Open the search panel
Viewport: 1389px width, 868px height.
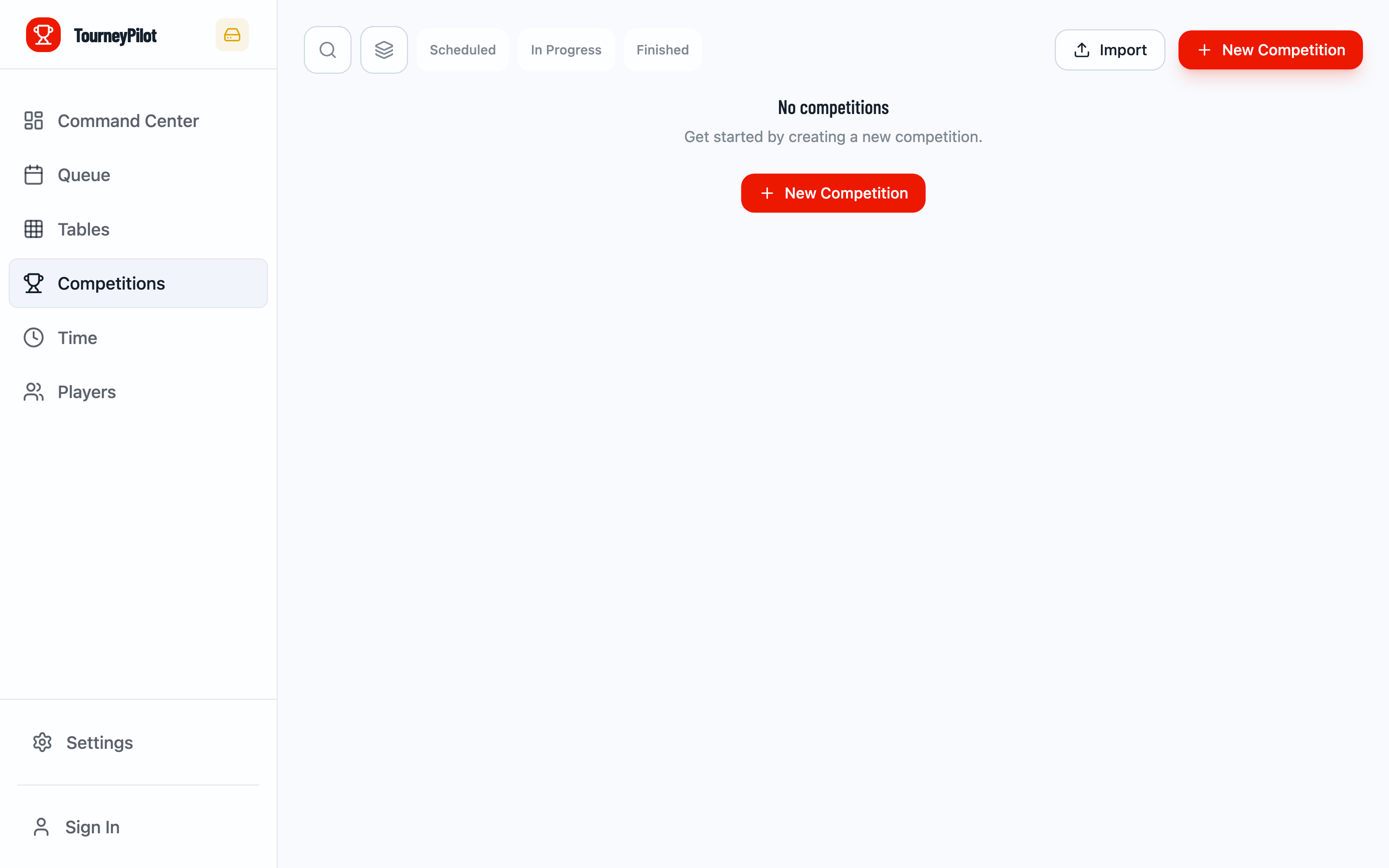(x=327, y=49)
